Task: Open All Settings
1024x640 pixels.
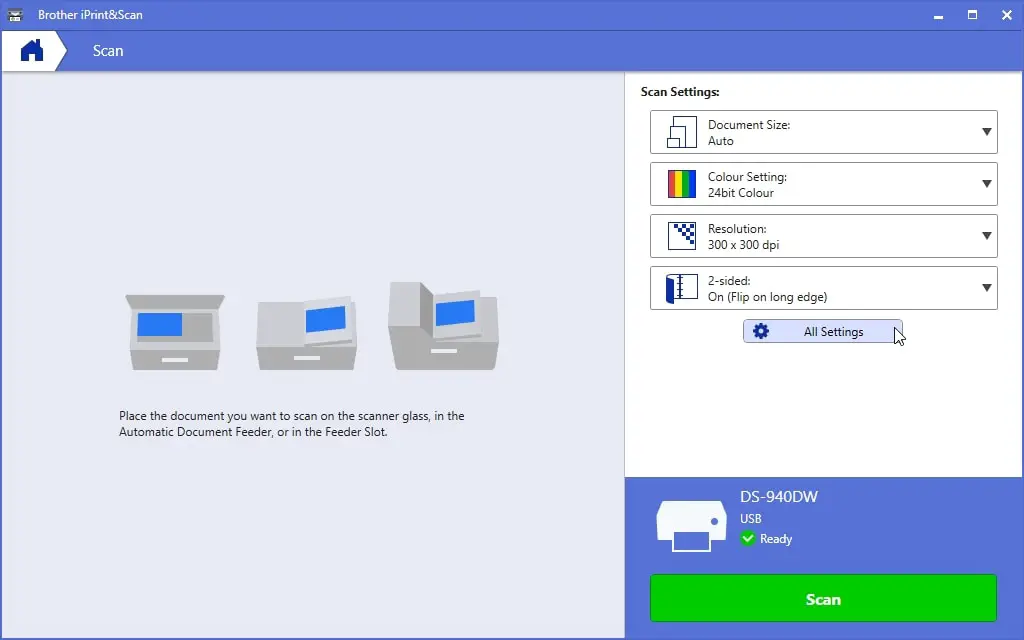Action: tap(823, 331)
